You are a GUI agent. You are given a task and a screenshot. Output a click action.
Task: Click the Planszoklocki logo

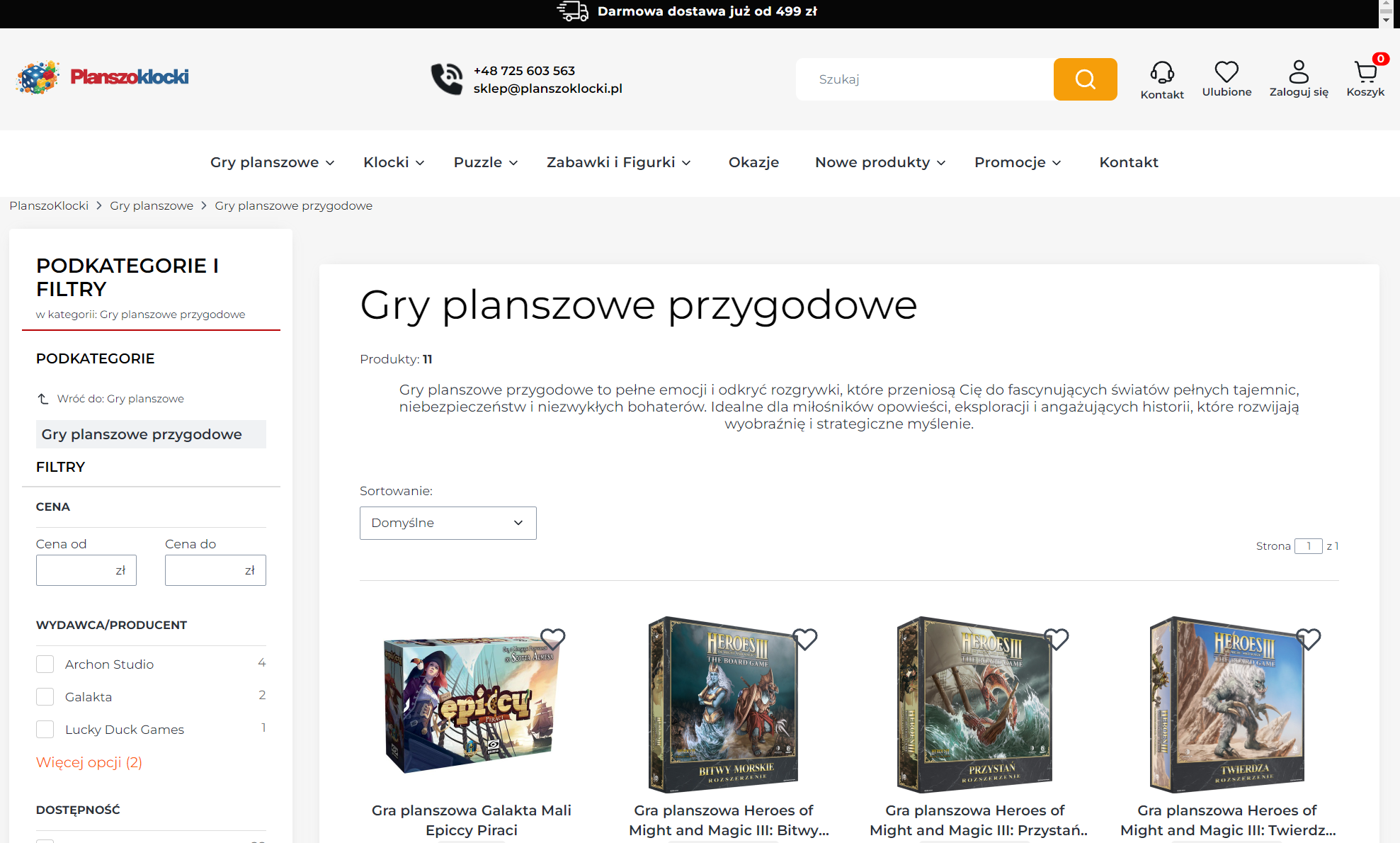pos(101,78)
